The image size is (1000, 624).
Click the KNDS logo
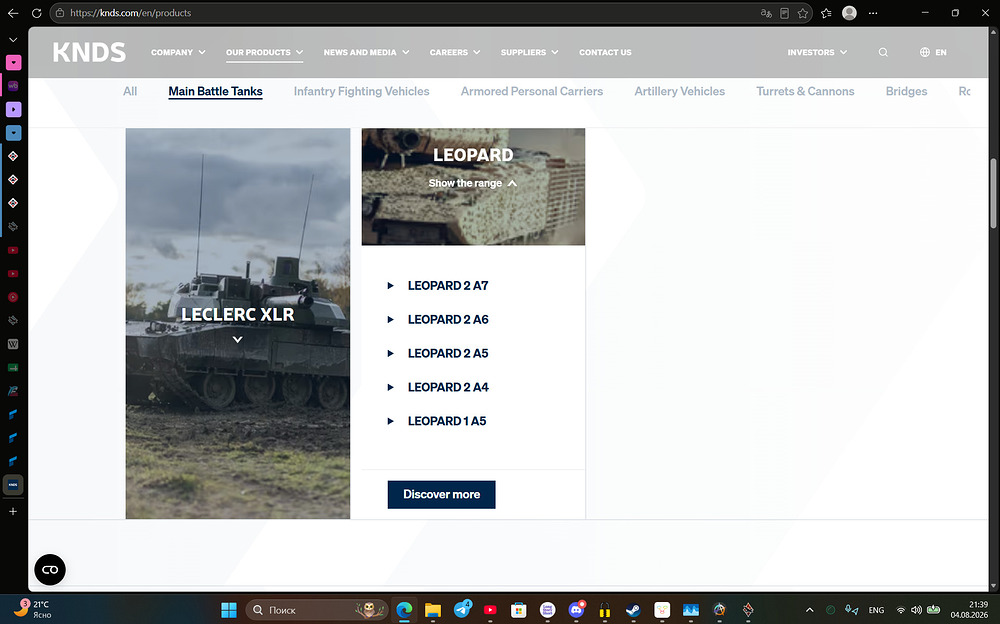pos(89,52)
